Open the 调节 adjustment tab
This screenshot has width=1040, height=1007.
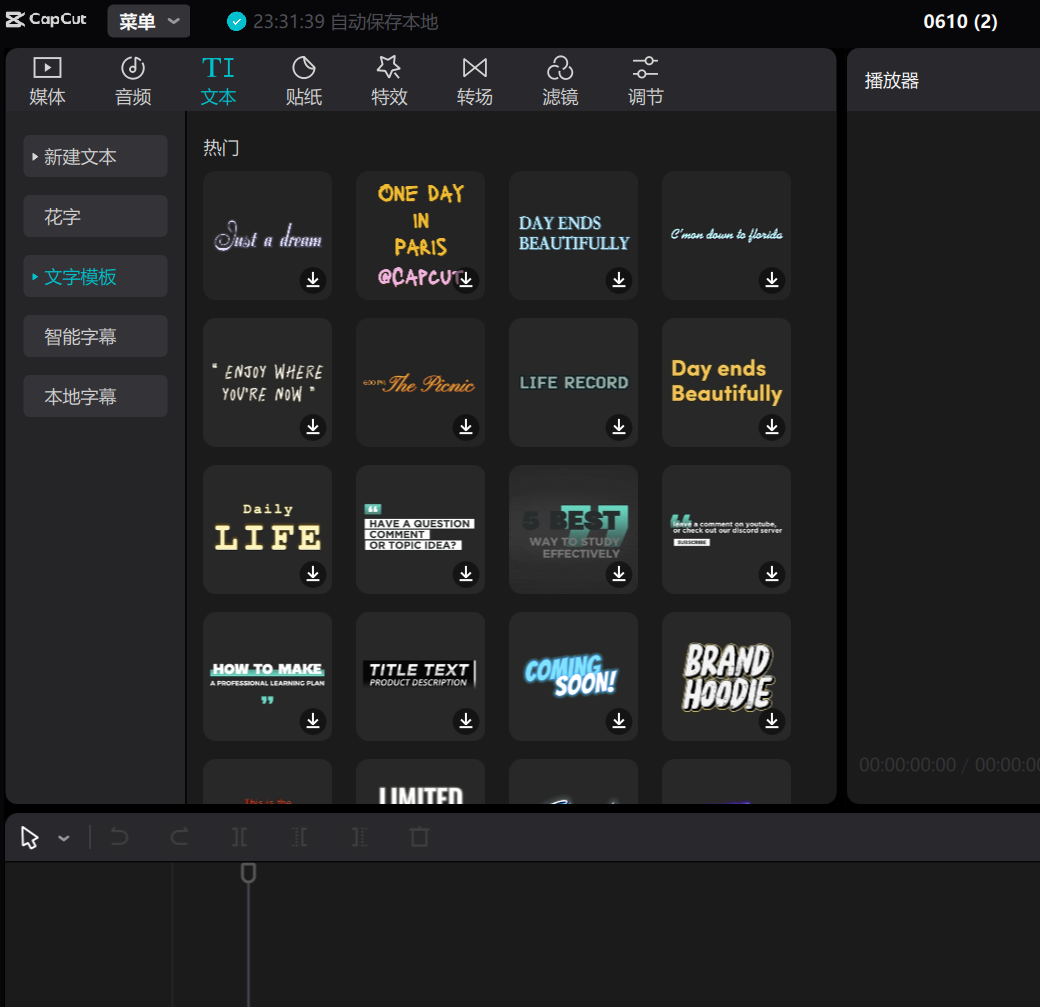(645, 81)
